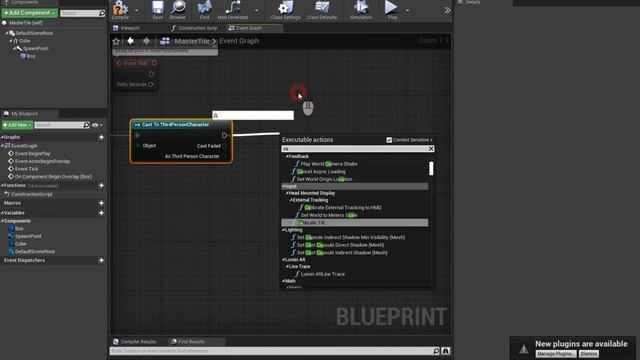Screen dimensions: 640x360
Task: Select DefaultSceneRoot variable under Components
Action: click(x=35, y=252)
